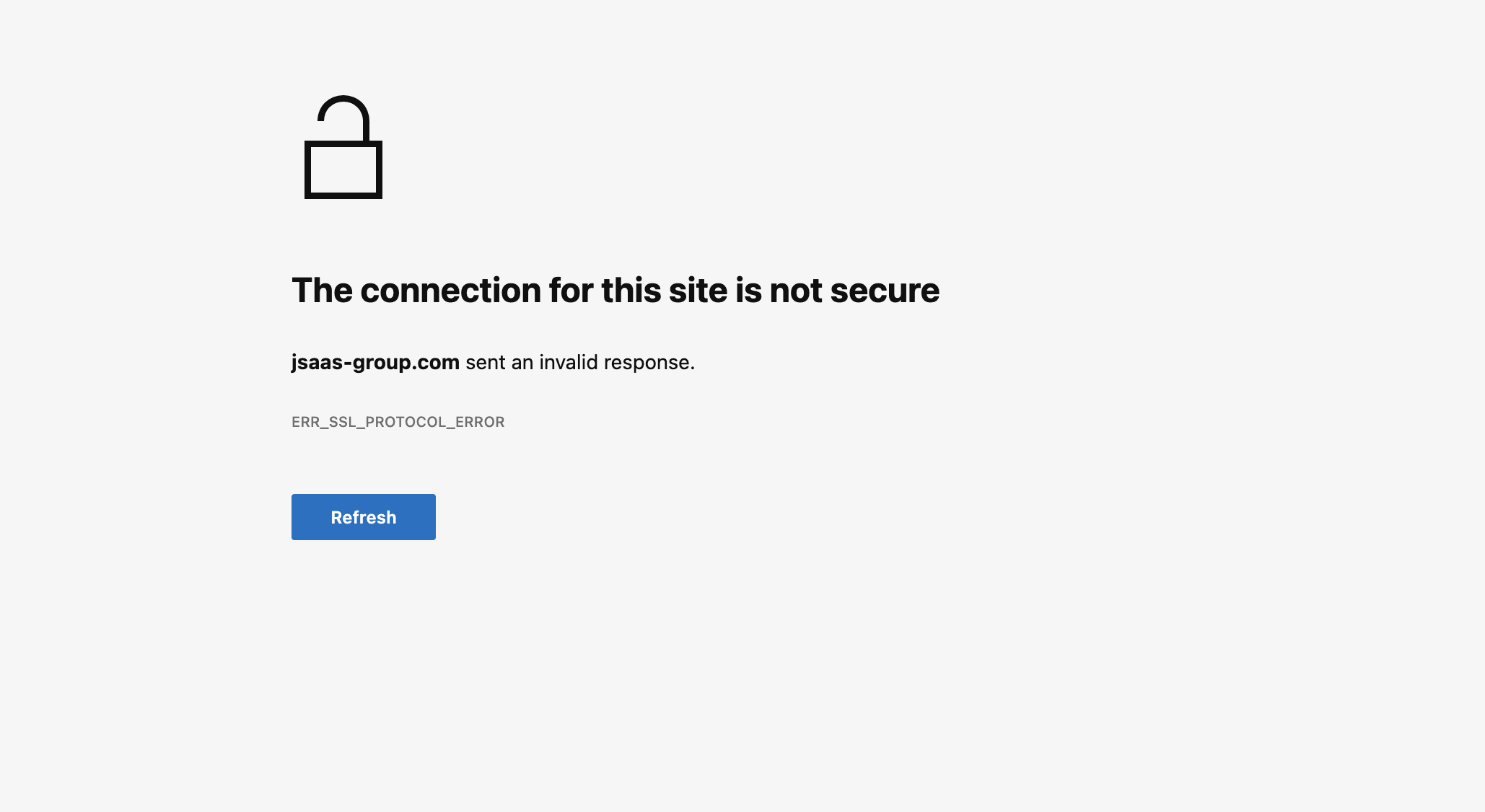The height and width of the screenshot is (812, 1485).
Task: Select the ERR_SSL_PROTOCOL_ERROR code text
Action: click(x=398, y=422)
